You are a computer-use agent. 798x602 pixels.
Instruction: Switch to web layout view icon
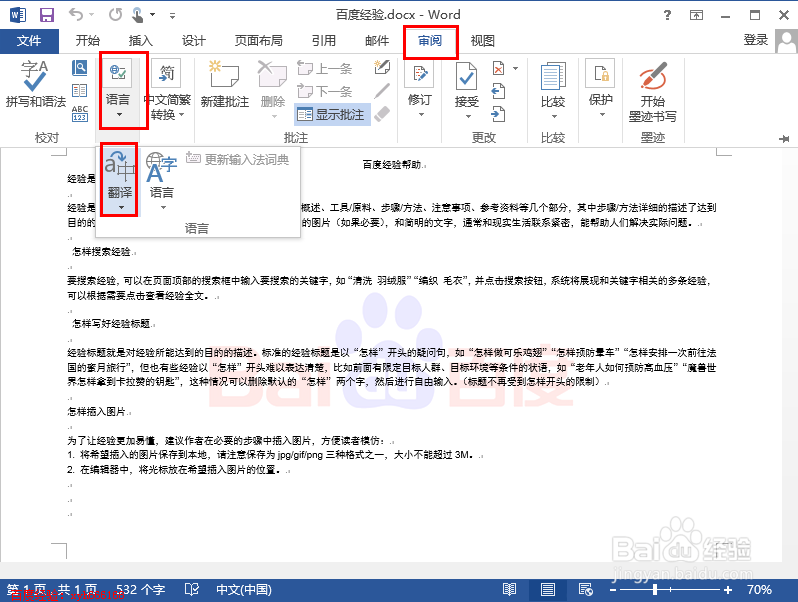pos(586,590)
